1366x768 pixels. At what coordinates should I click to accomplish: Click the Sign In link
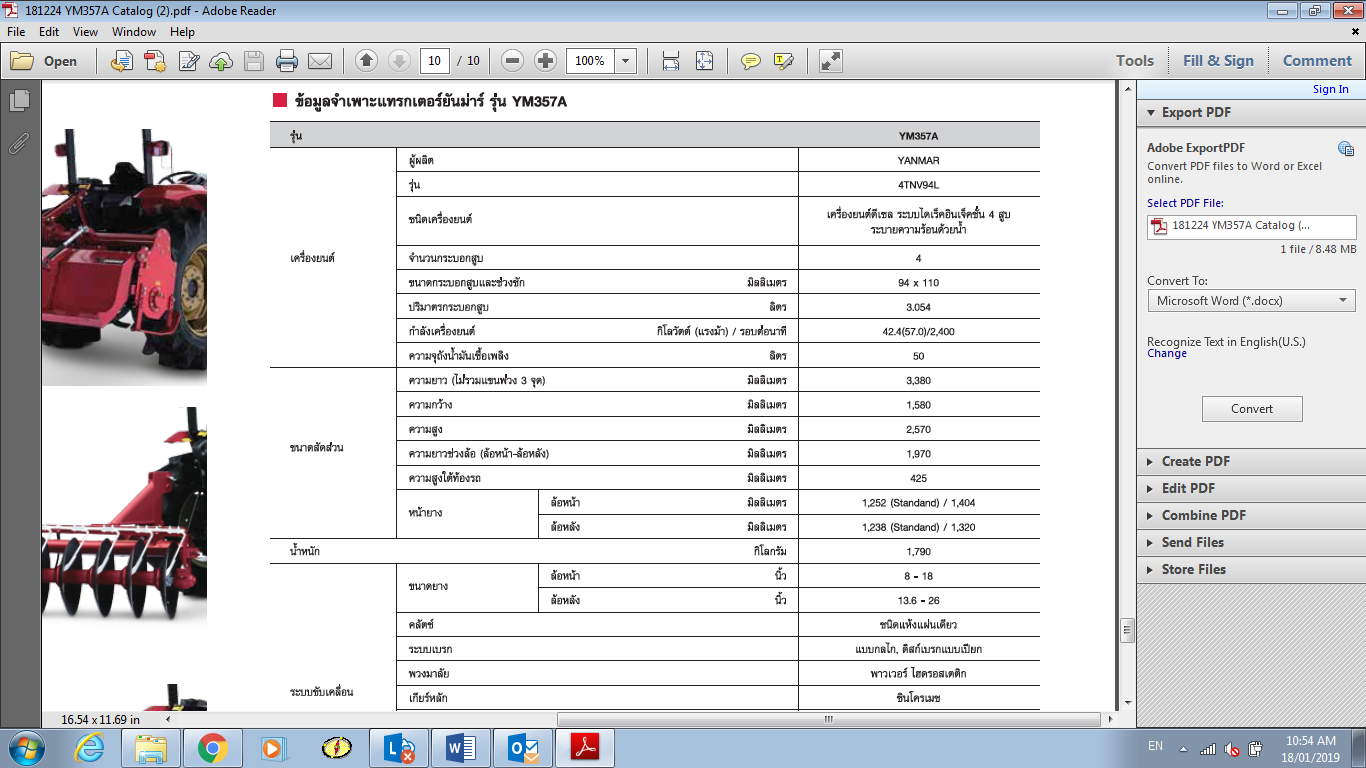tap(1330, 89)
